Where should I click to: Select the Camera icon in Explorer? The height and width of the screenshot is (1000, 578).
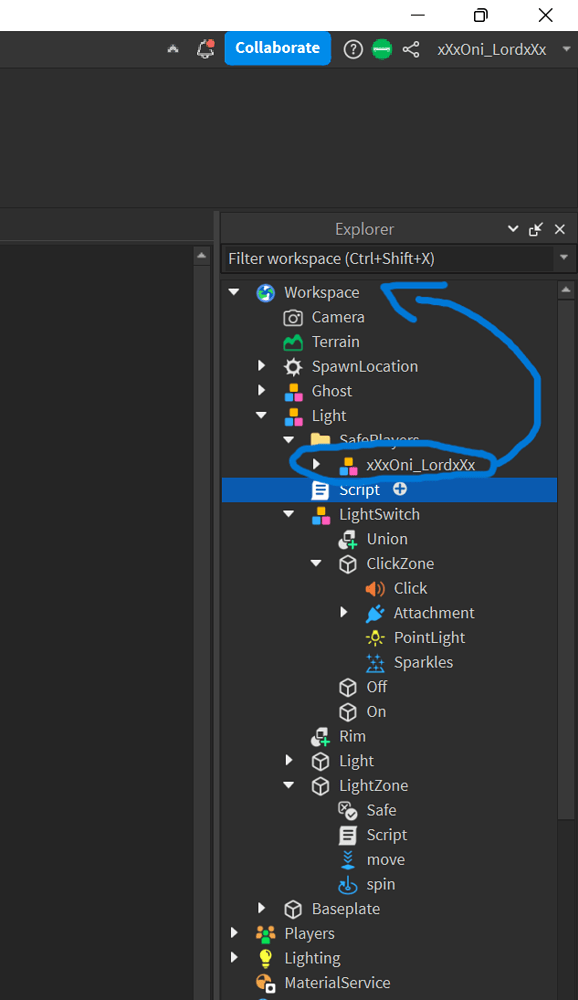point(293,318)
